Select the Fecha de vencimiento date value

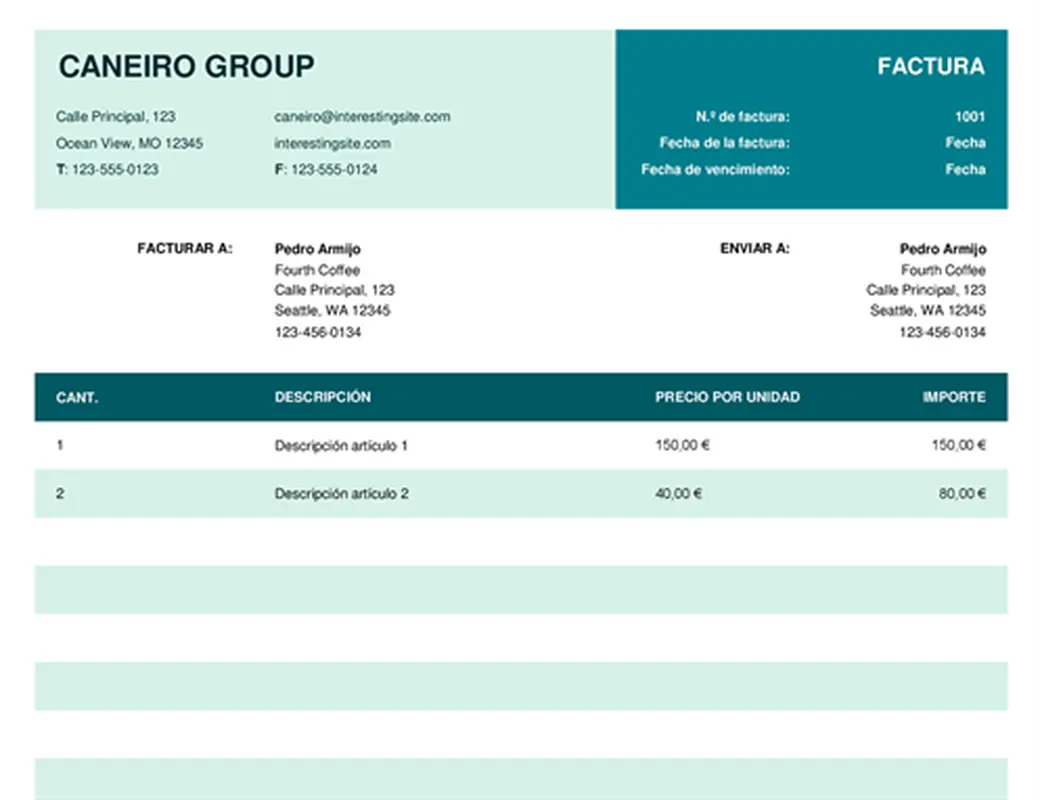(x=965, y=170)
